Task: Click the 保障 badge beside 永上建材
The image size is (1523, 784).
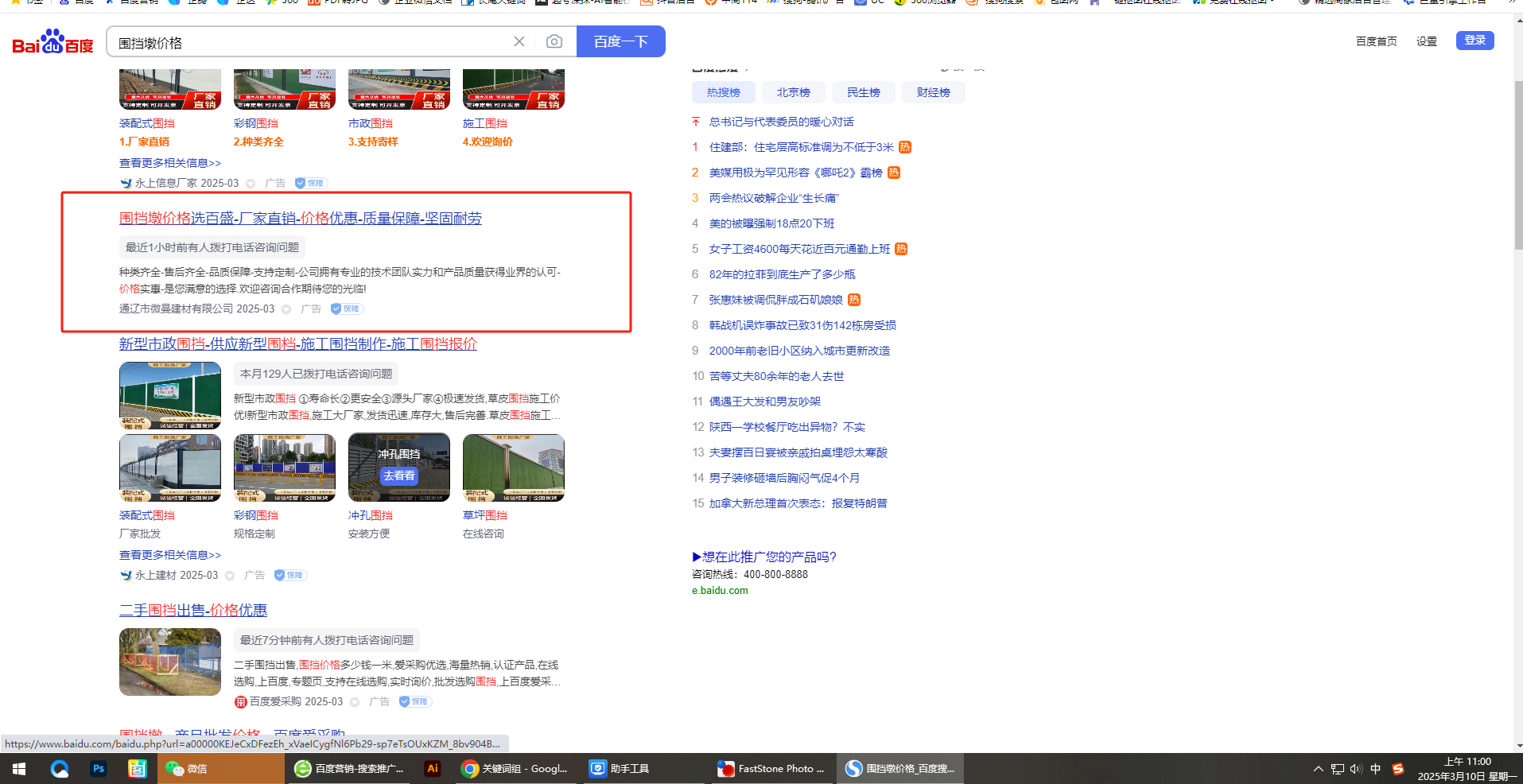Action: tap(289, 575)
